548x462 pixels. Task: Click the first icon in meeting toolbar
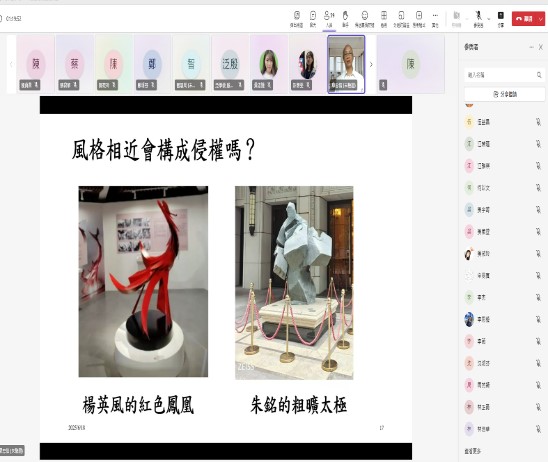pos(296,19)
